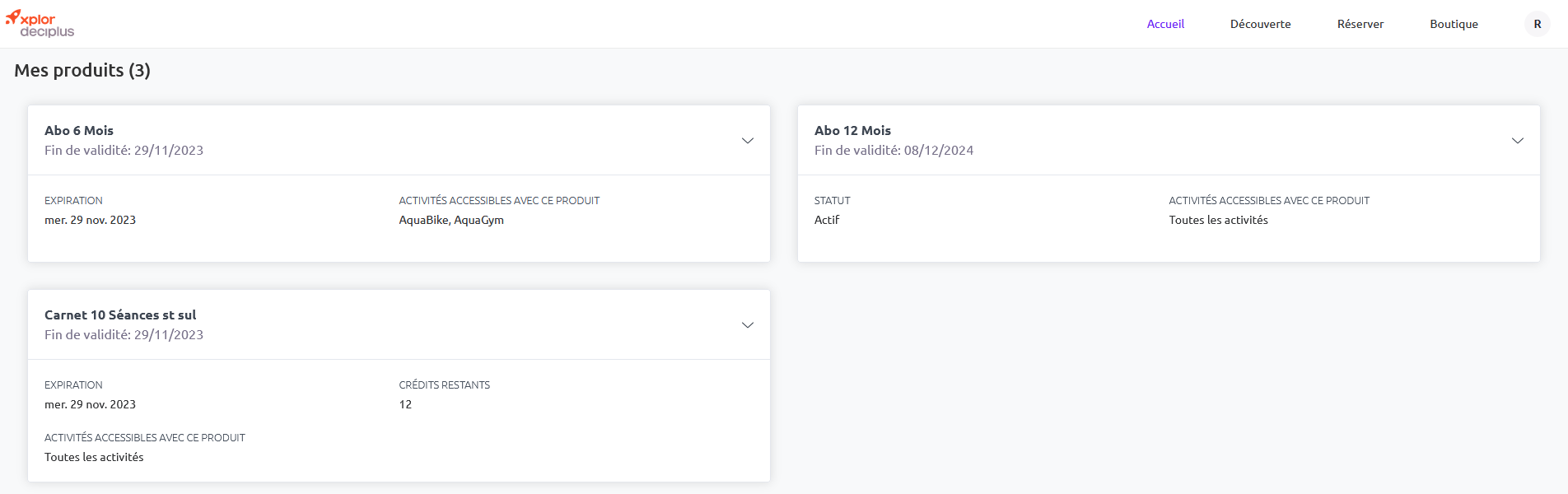Click the Xplor Deciplus logo
The height and width of the screenshot is (494, 1568).
(x=40, y=24)
